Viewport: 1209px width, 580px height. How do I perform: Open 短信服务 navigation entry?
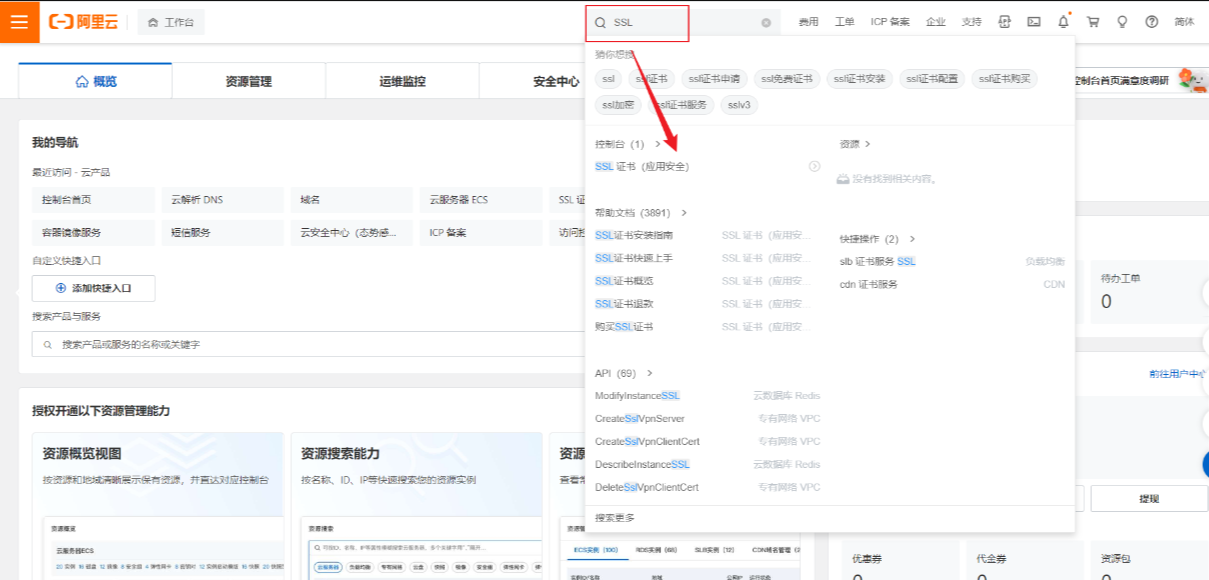pos(222,233)
